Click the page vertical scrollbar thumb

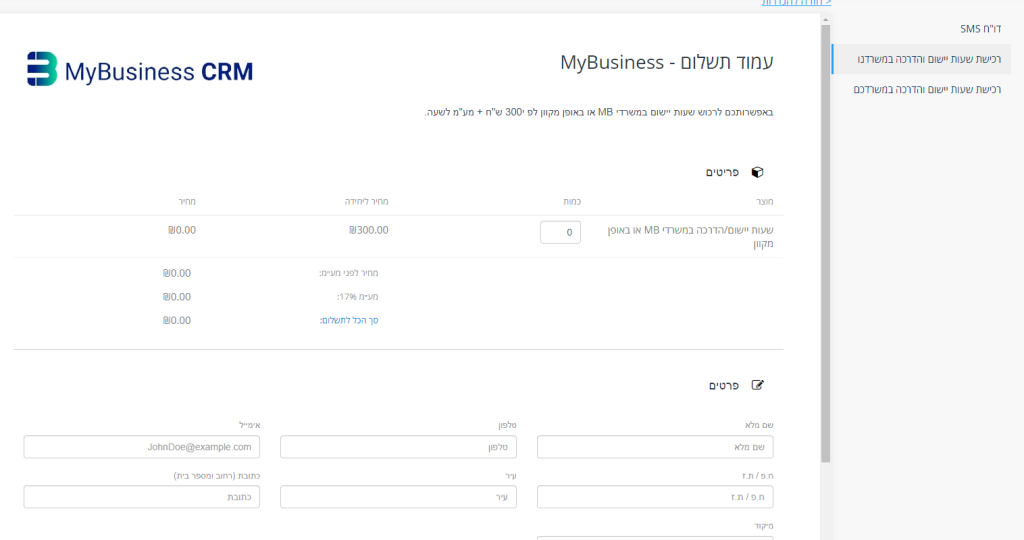coord(825,243)
